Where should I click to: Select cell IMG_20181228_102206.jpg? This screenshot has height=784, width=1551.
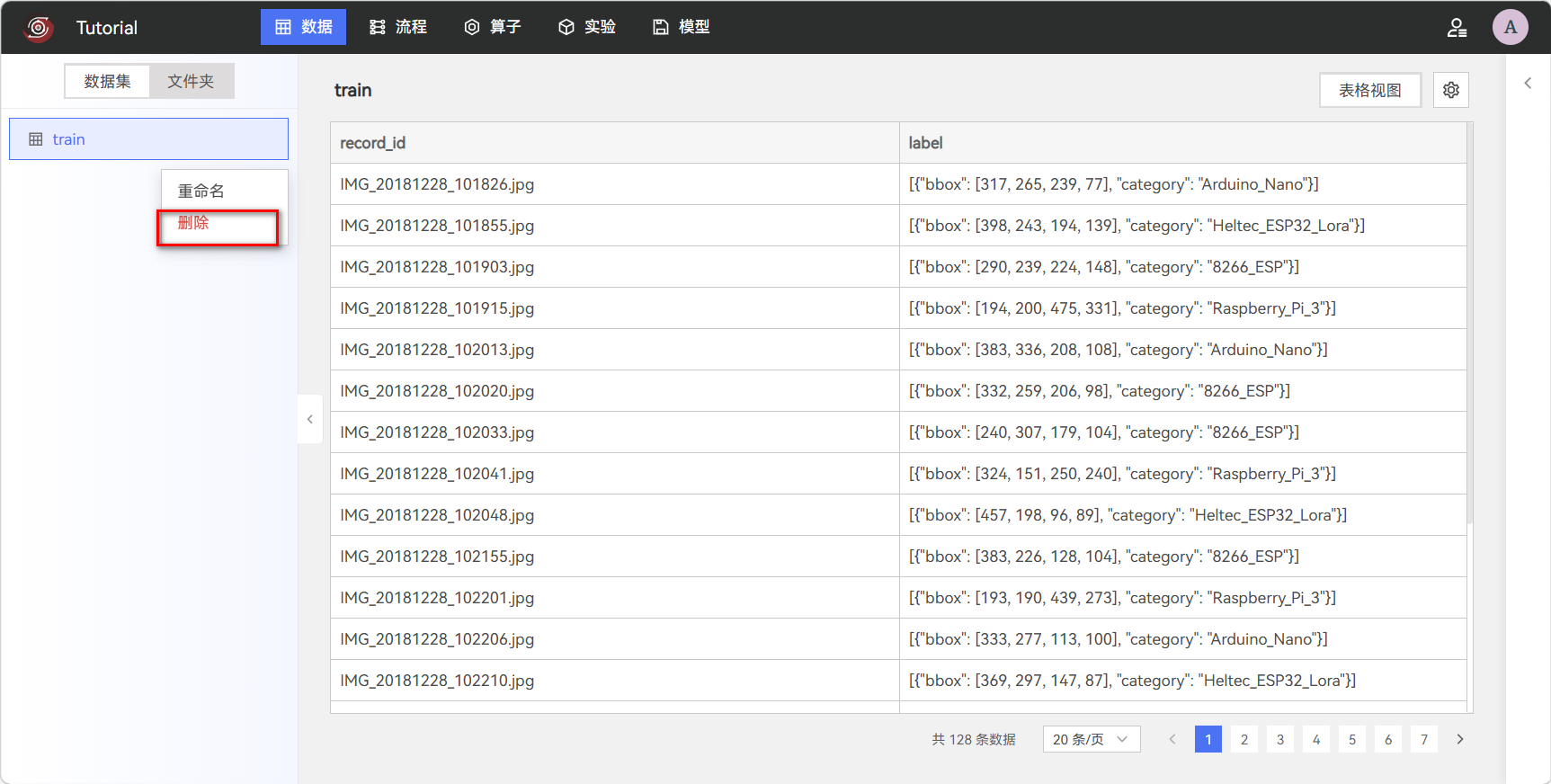click(615, 639)
